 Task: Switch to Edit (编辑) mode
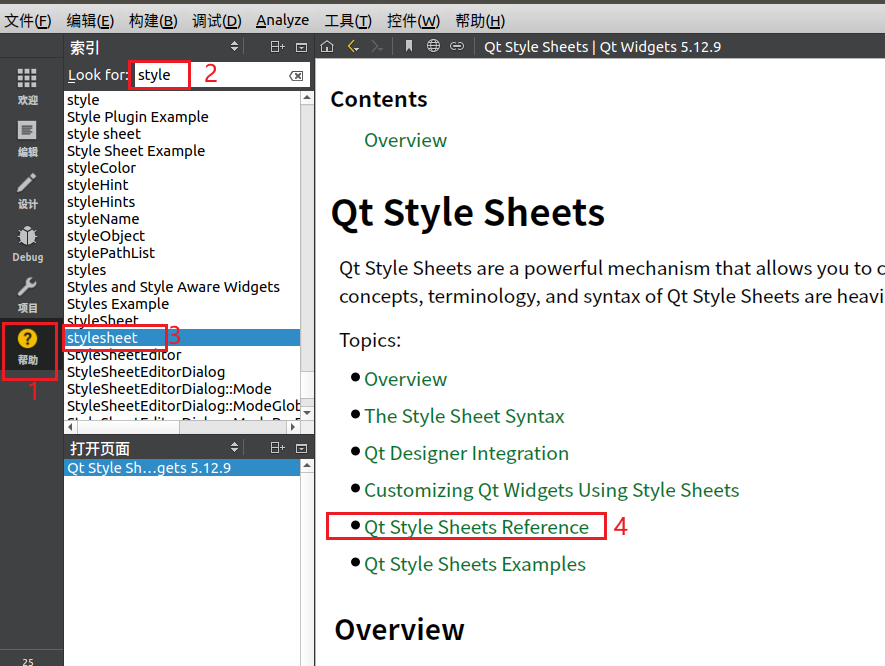tap(27, 138)
